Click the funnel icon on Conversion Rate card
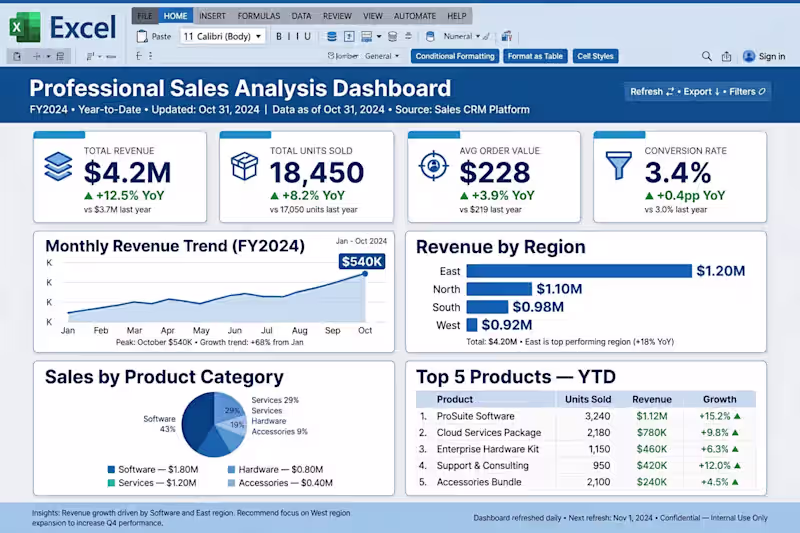800x533 pixels. (618, 165)
